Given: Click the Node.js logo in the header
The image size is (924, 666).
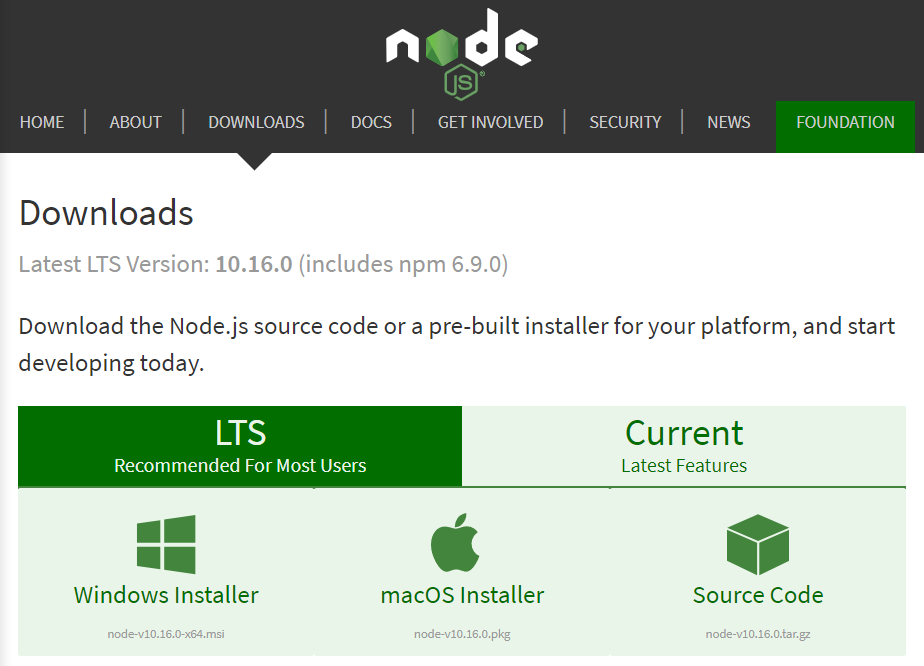Looking at the screenshot, I should [461, 54].
